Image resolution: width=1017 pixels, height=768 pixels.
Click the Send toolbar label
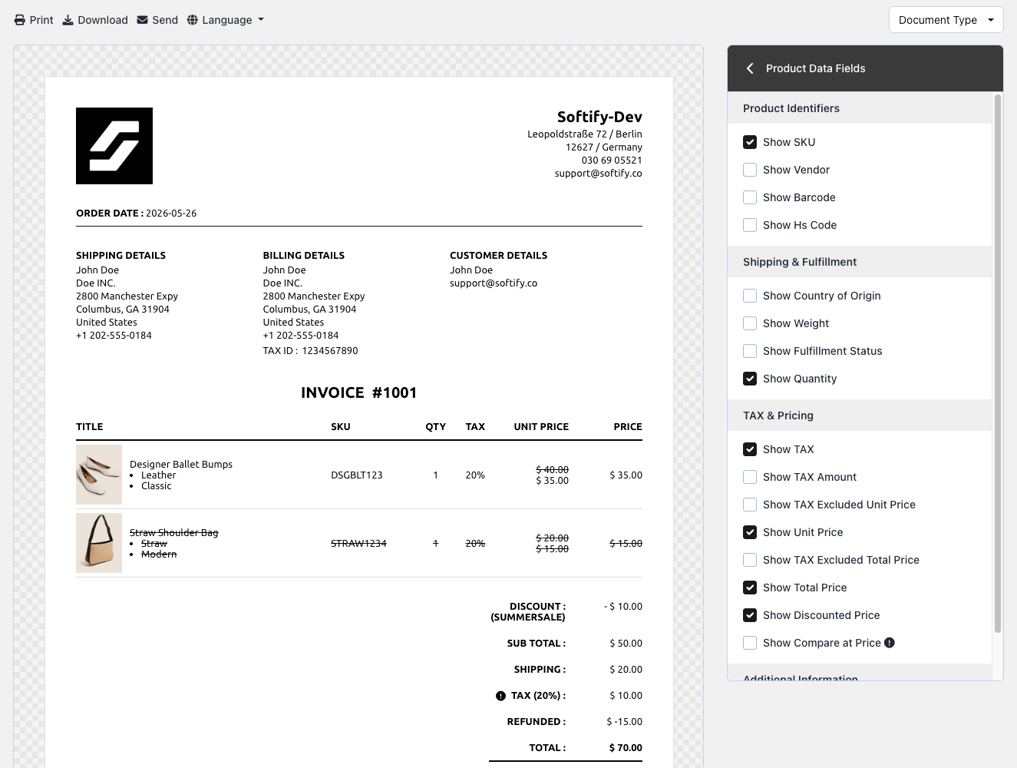point(165,20)
